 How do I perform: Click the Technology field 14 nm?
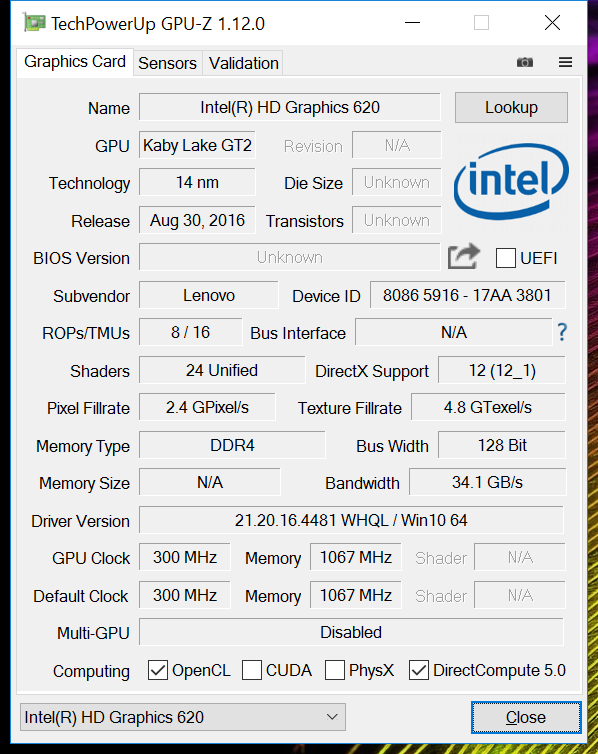(x=197, y=182)
